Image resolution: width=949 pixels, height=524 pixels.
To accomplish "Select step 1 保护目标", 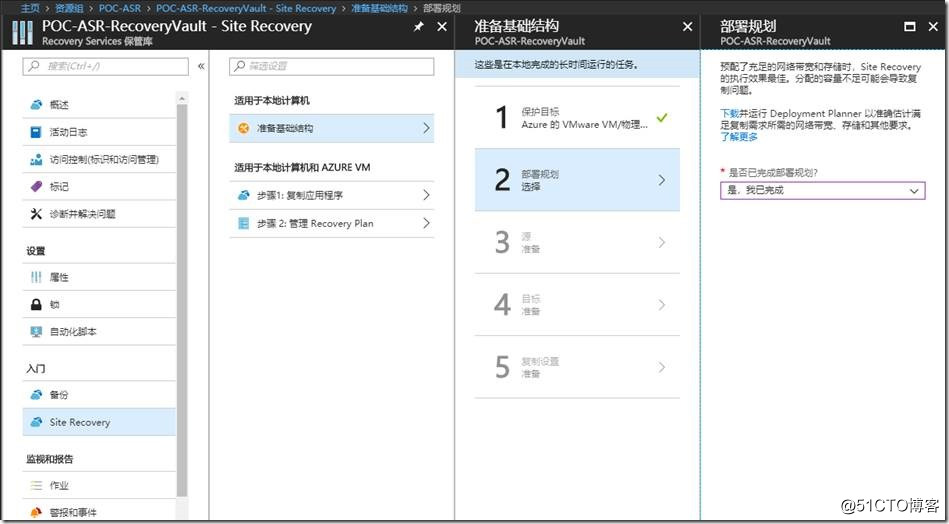I will pyautogui.click(x=577, y=117).
